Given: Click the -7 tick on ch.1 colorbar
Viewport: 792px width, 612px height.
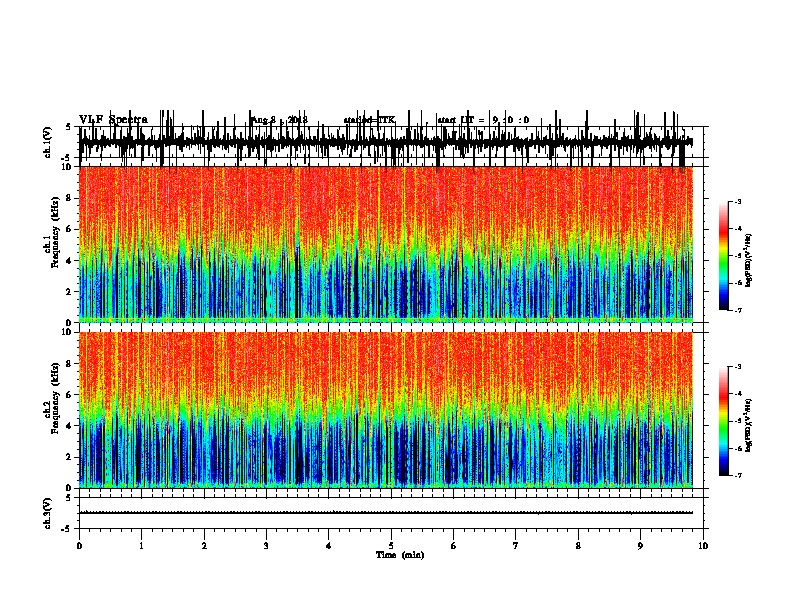Looking at the screenshot, I should click(x=737, y=310).
